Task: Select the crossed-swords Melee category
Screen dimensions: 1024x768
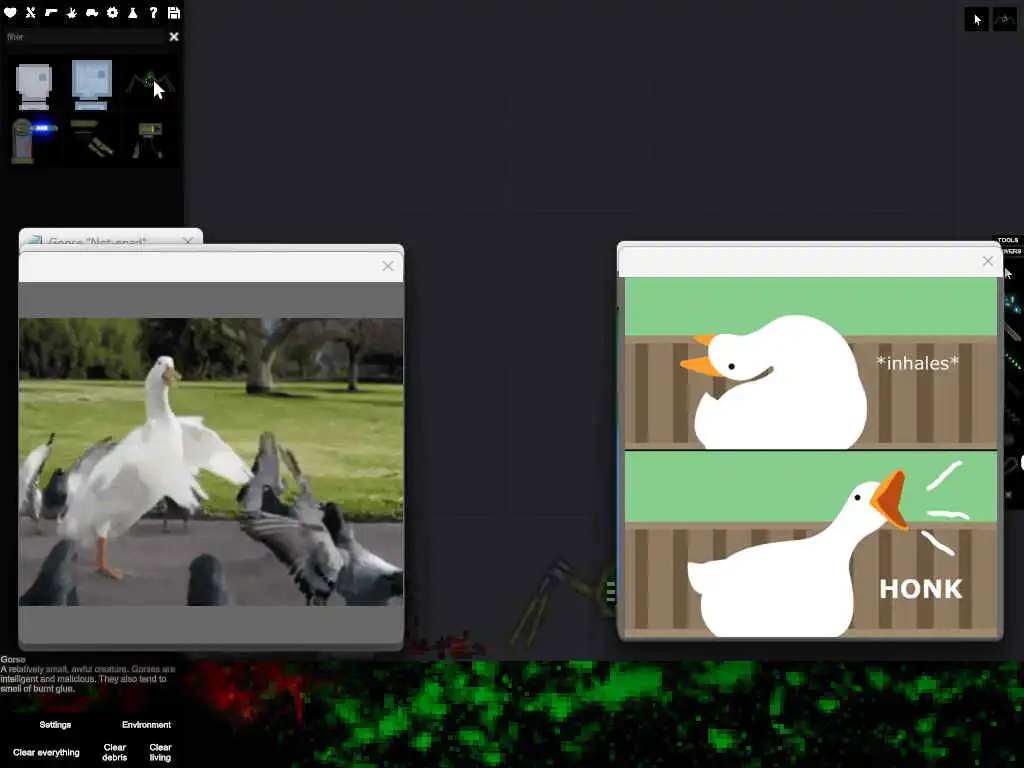Action: click(x=31, y=12)
